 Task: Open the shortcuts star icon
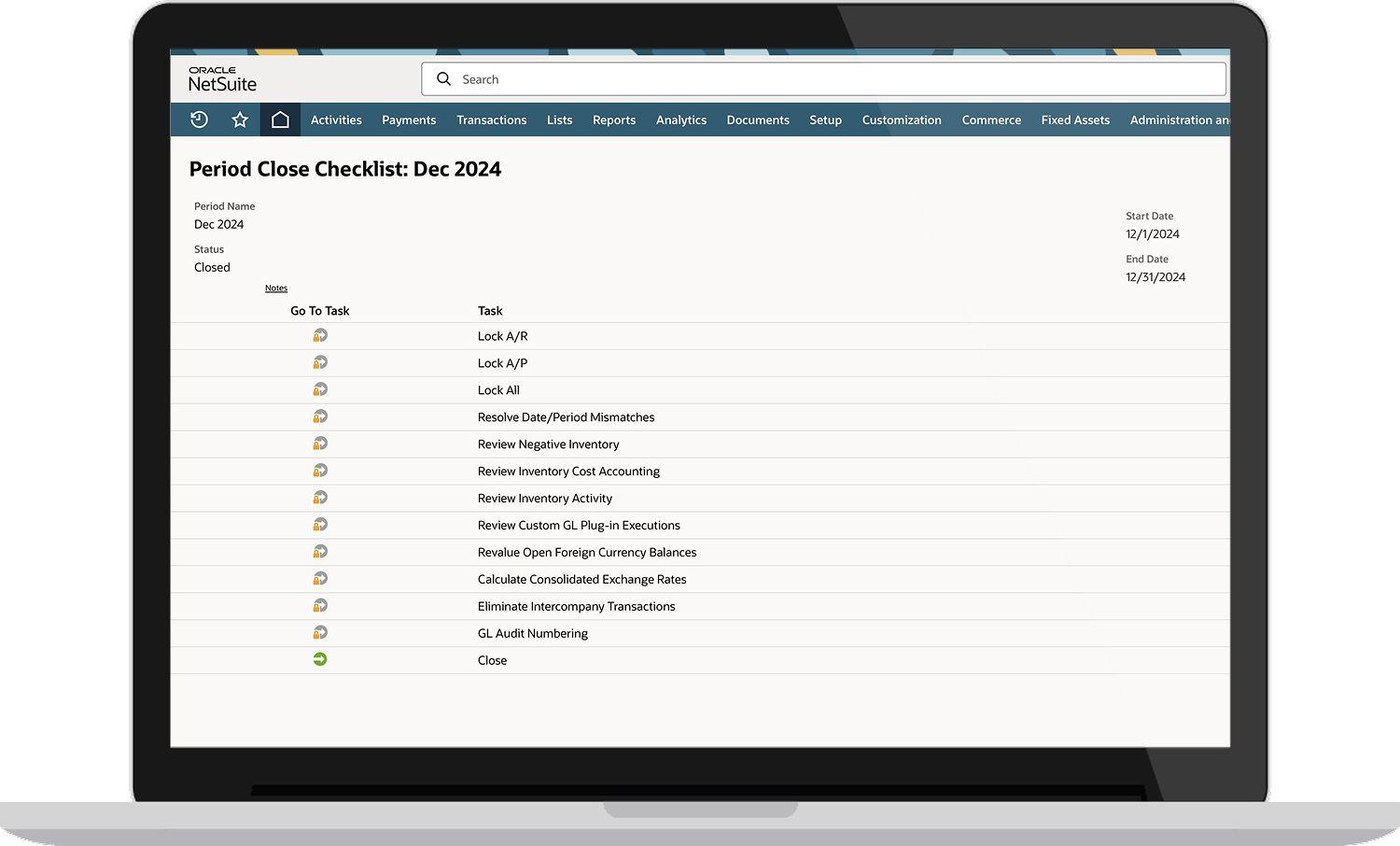pos(240,120)
